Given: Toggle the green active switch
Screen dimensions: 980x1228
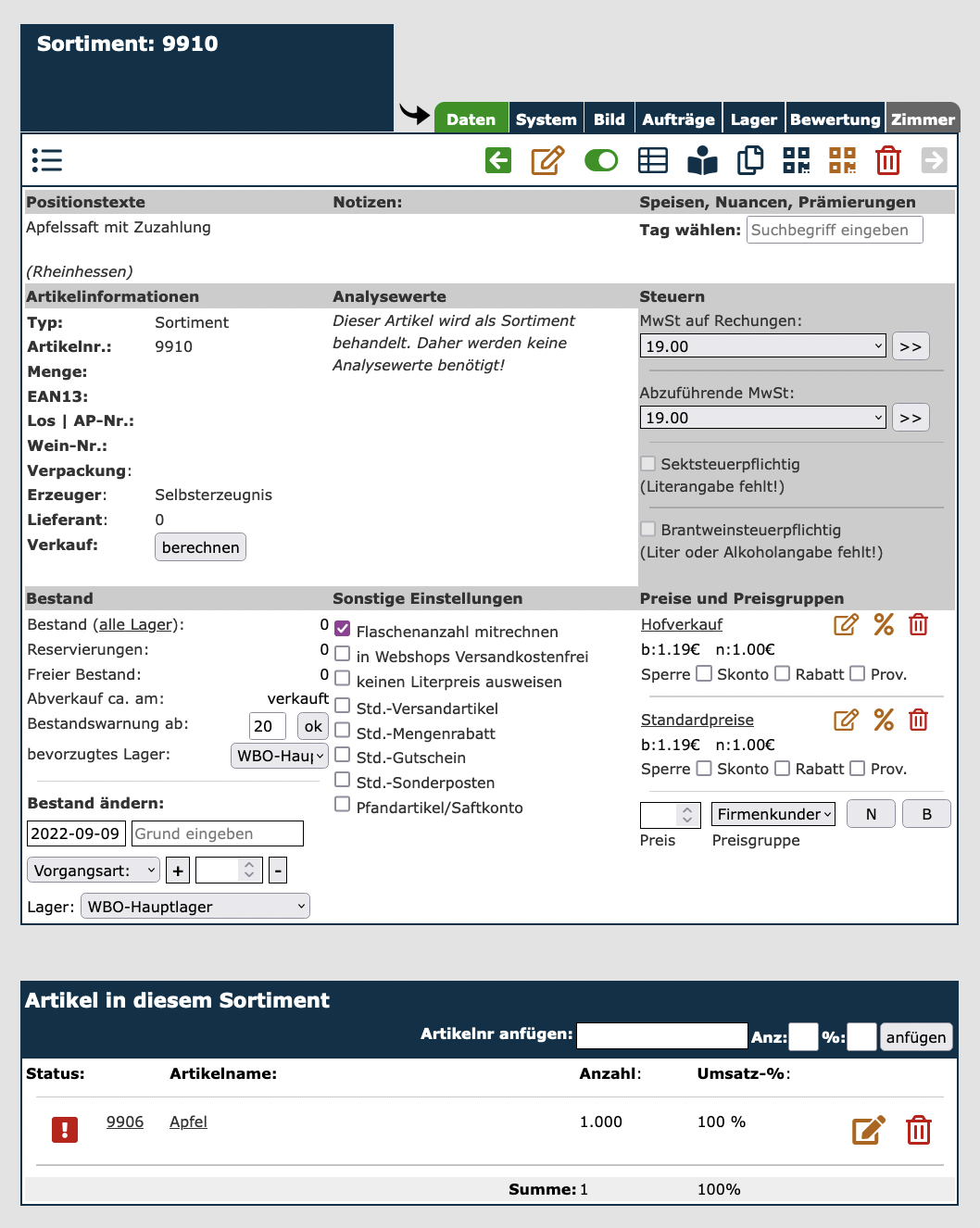Looking at the screenshot, I should tap(601, 160).
